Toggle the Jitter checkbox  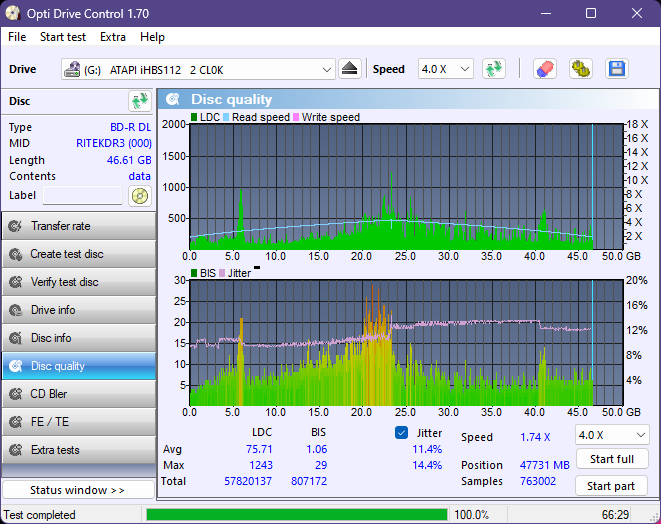pos(402,433)
